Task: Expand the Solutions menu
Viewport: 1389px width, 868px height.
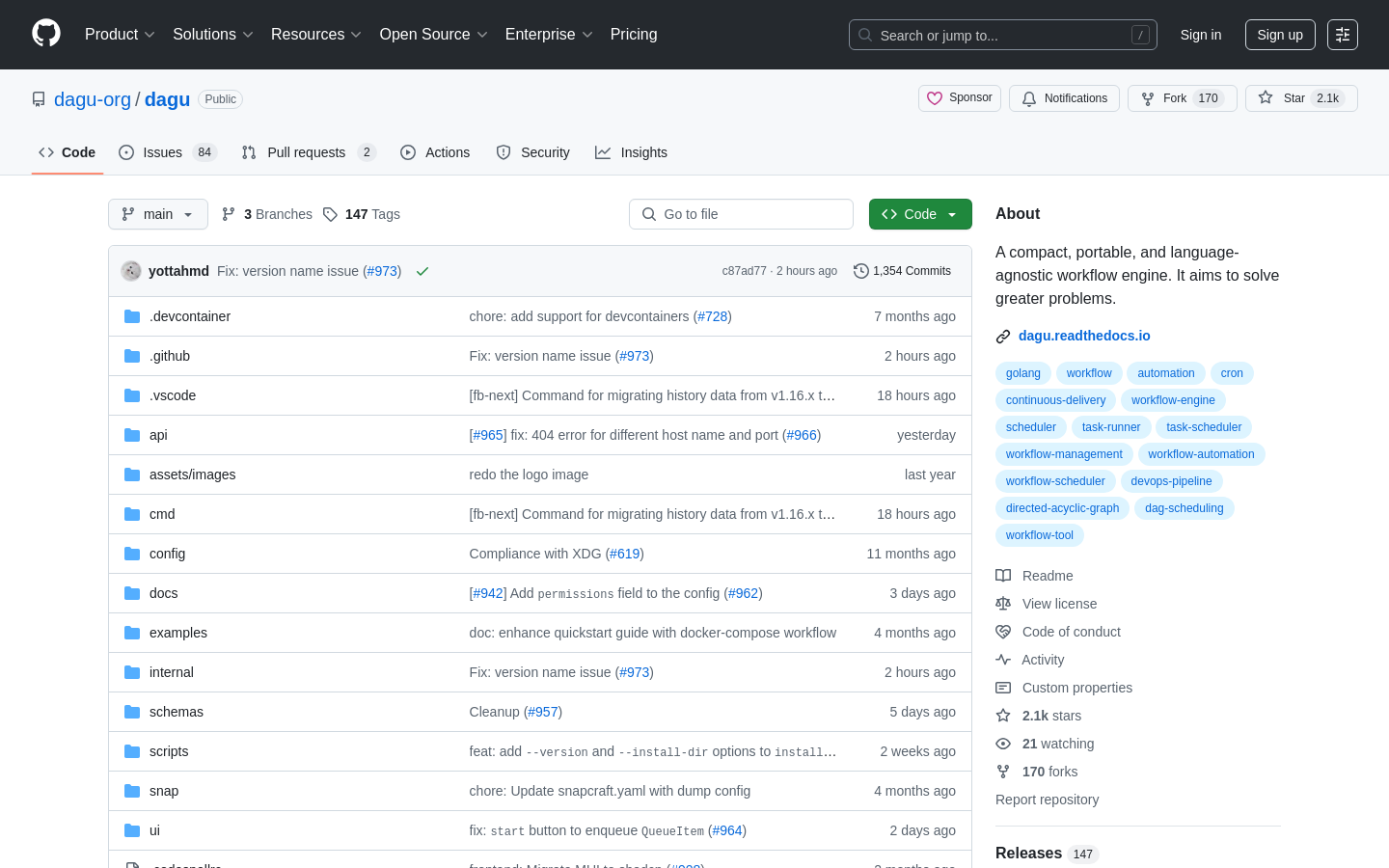Action: pyautogui.click(x=213, y=35)
